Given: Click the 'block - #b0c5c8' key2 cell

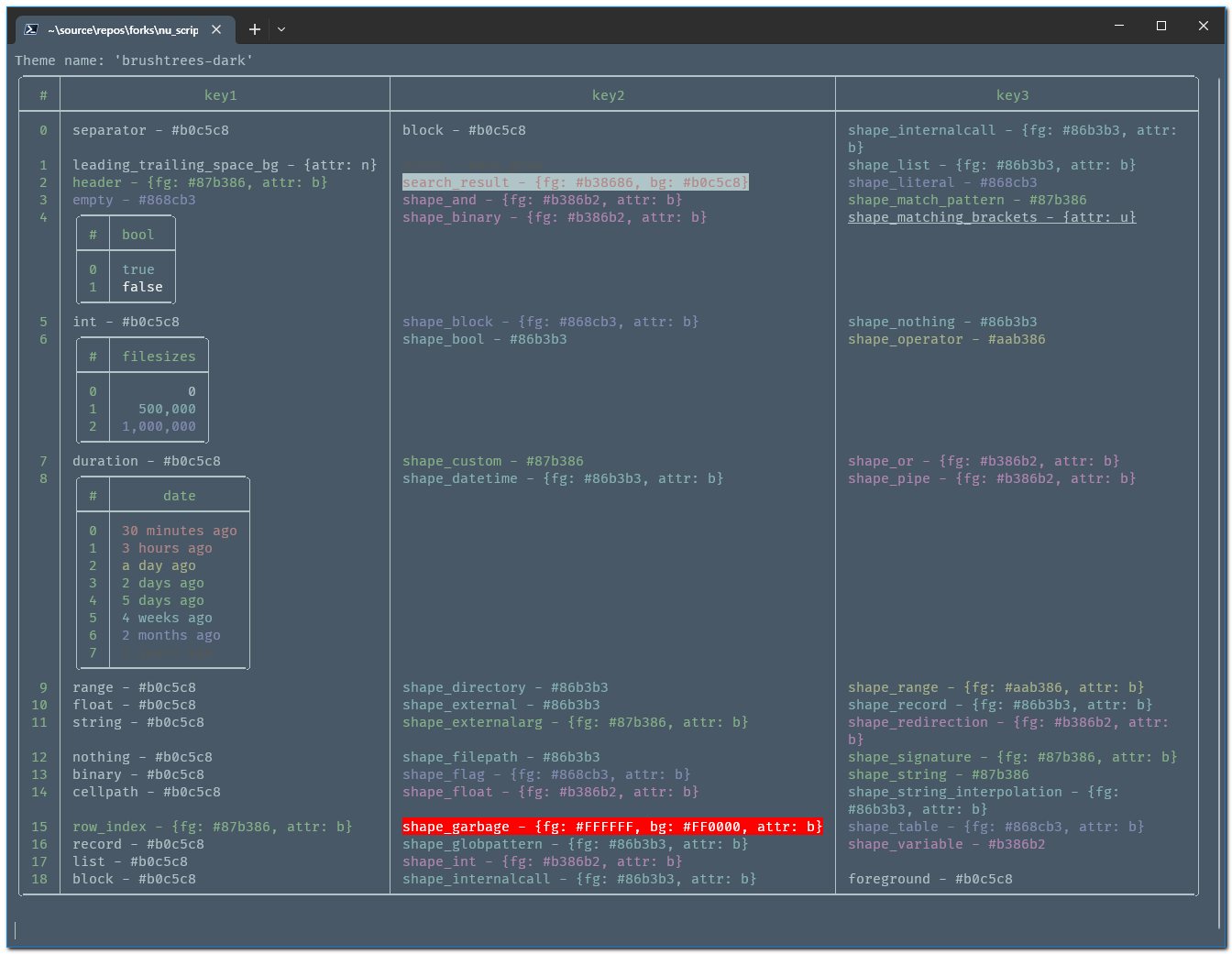Looking at the screenshot, I should coord(465,130).
